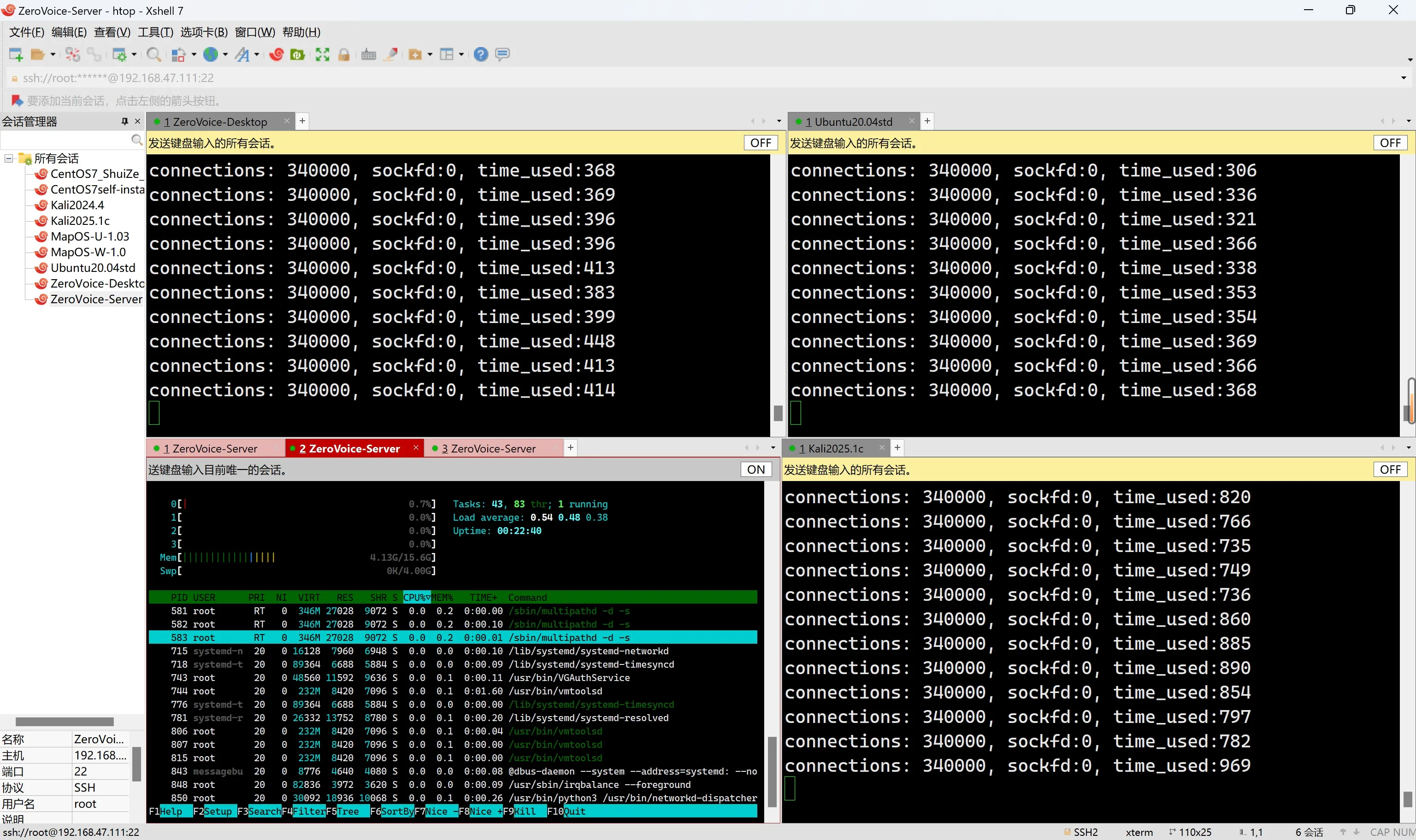
Task: Open the Find magnifier tool
Action: (153, 54)
